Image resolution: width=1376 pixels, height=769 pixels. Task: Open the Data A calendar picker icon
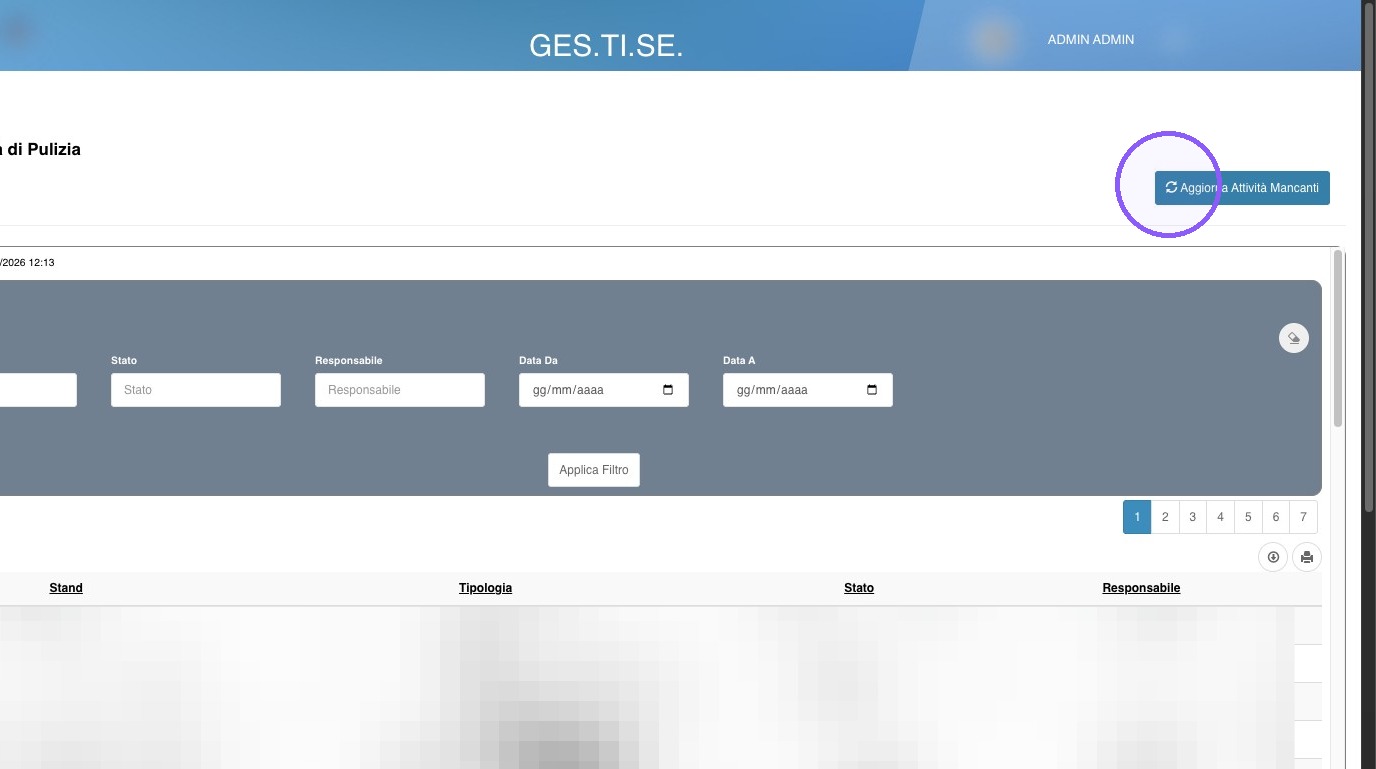pyautogui.click(x=872, y=390)
